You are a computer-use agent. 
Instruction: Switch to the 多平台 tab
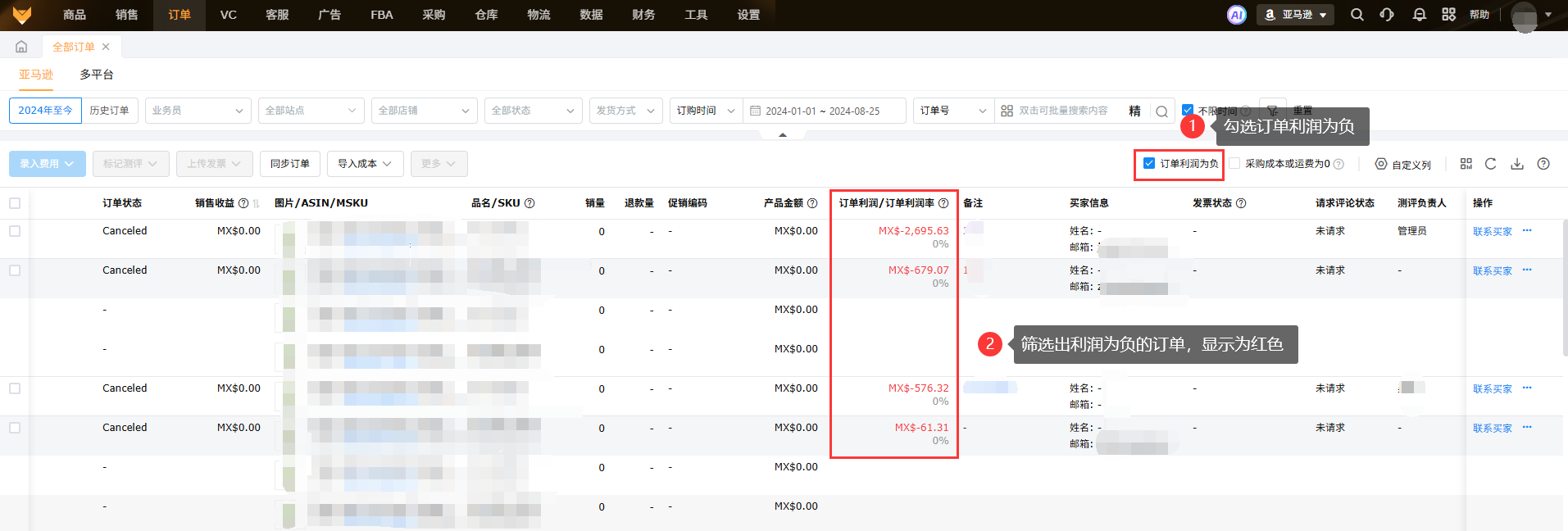click(97, 75)
